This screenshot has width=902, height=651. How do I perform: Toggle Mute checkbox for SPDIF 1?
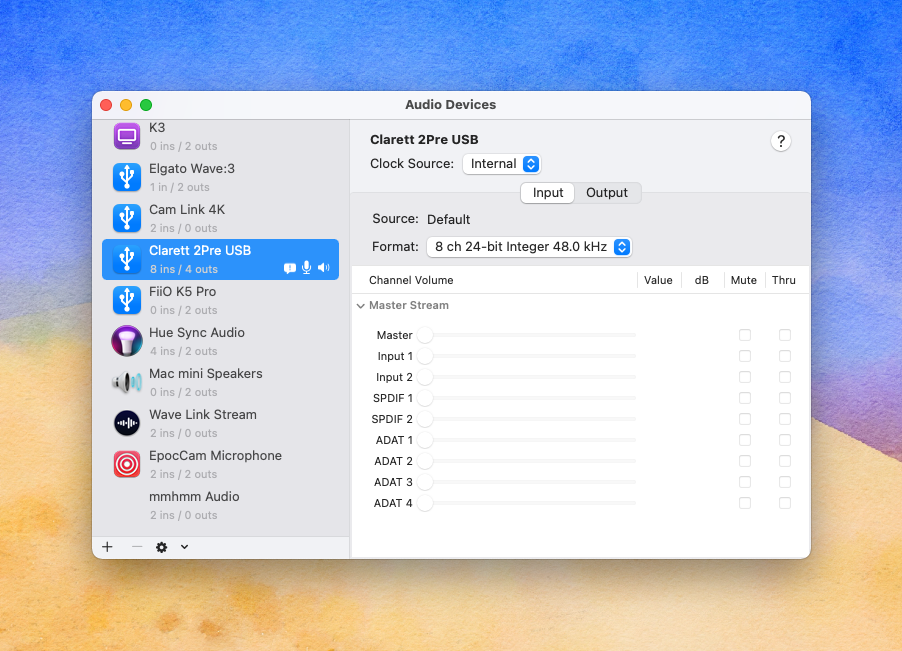pos(745,398)
